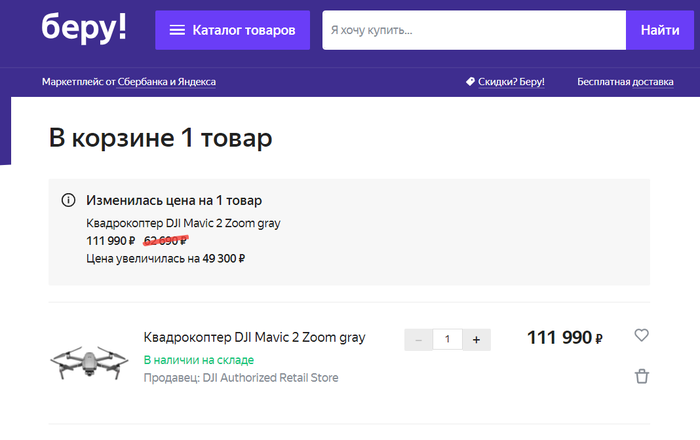Increase quantity with plus button
Viewport: 700px width, 440px height.
(x=476, y=339)
